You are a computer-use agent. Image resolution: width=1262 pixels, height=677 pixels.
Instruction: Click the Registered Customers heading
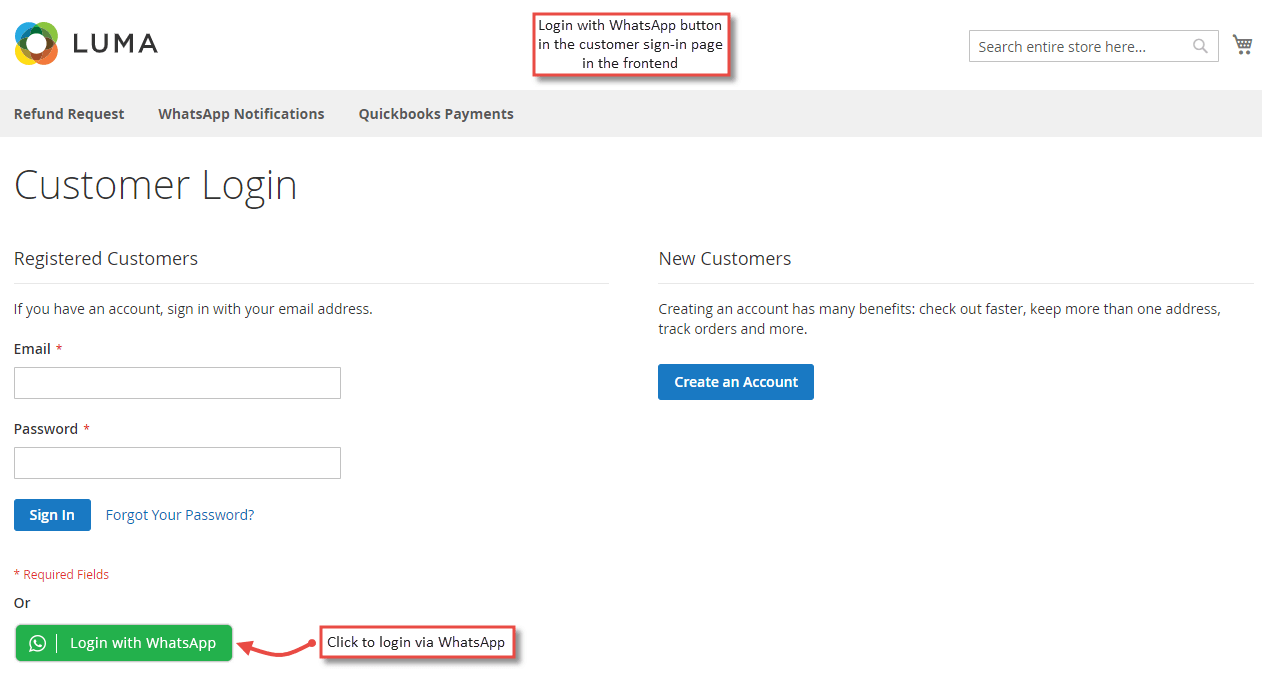click(x=106, y=259)
